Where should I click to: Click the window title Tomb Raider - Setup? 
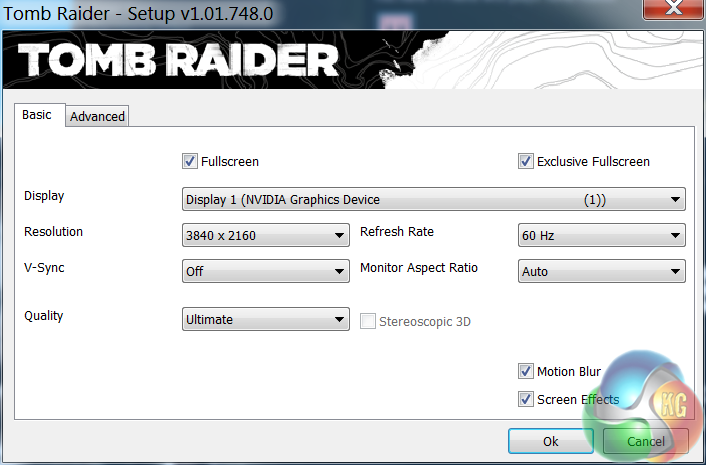pos(138,14)
